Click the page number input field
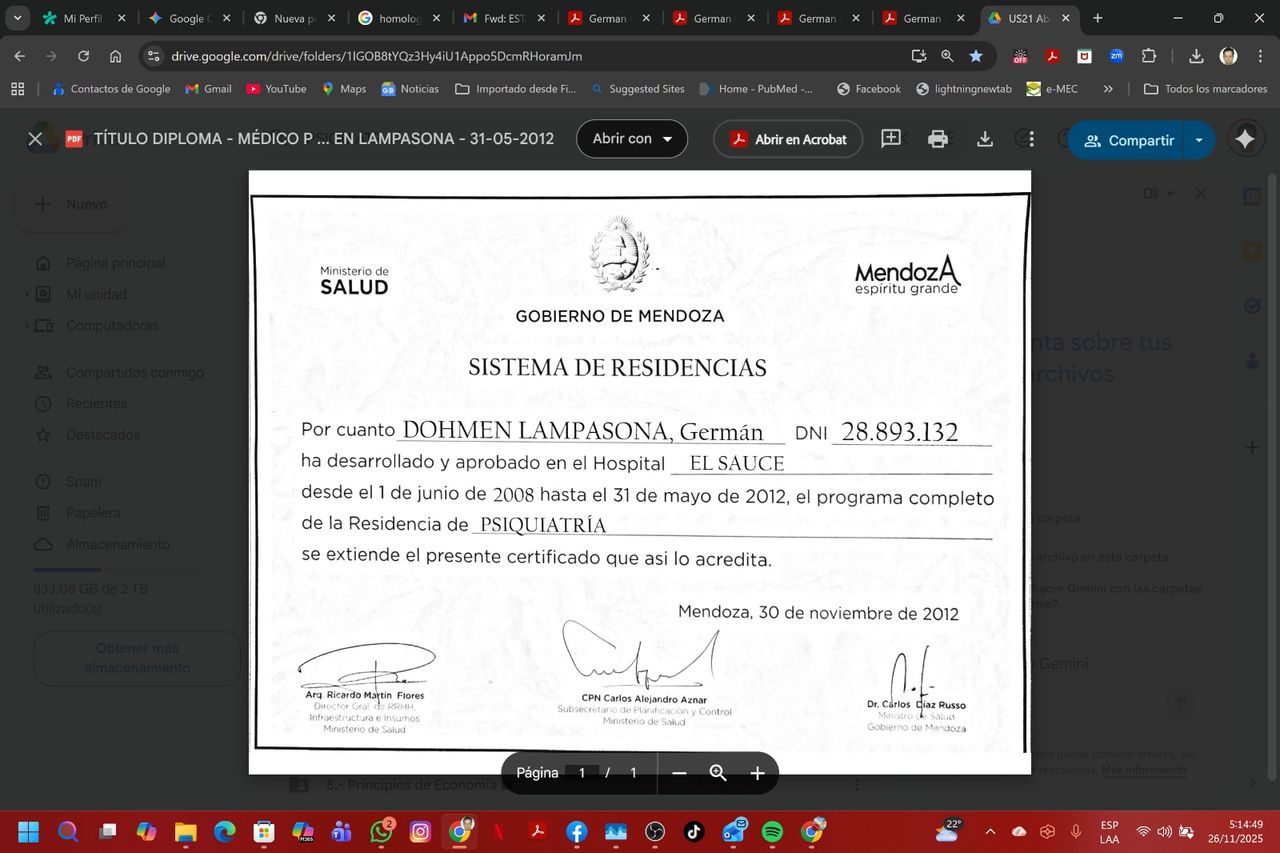The image size is (1280, 853). point(582,773)
